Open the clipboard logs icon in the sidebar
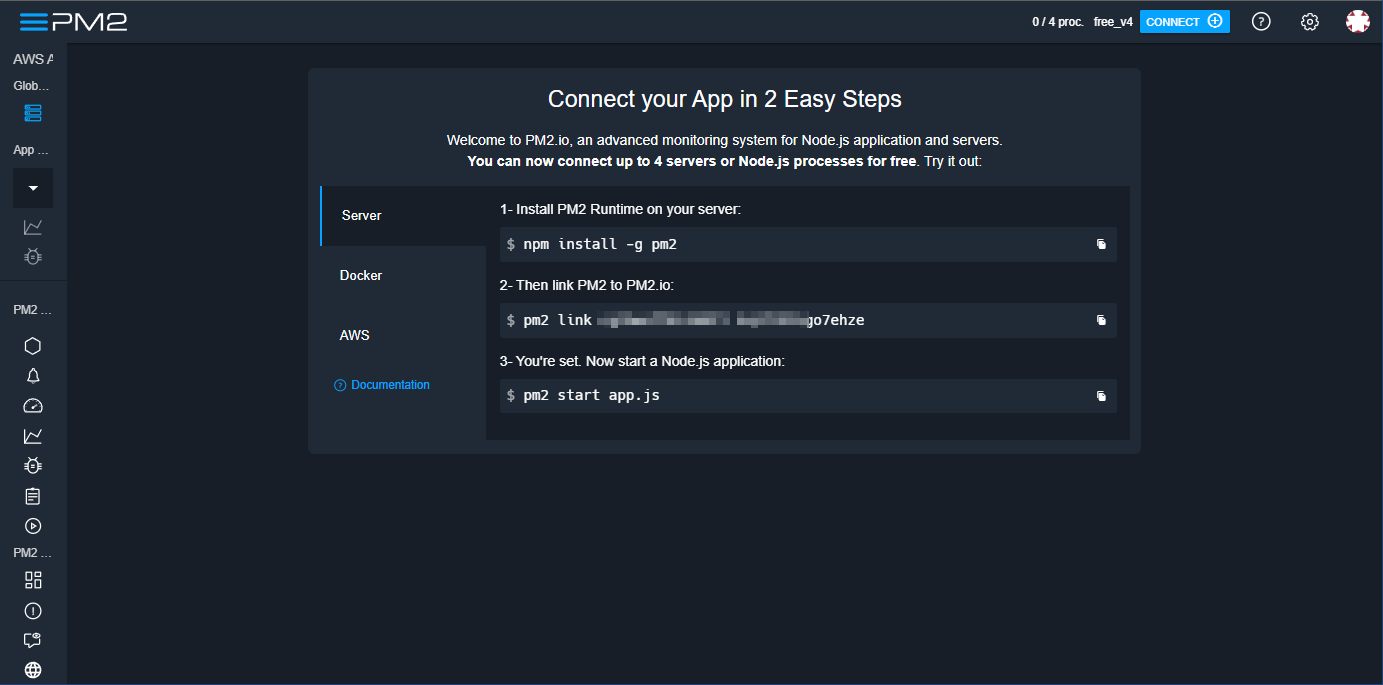This screenshot has height=685, width=1383. [x=33, y=496]
